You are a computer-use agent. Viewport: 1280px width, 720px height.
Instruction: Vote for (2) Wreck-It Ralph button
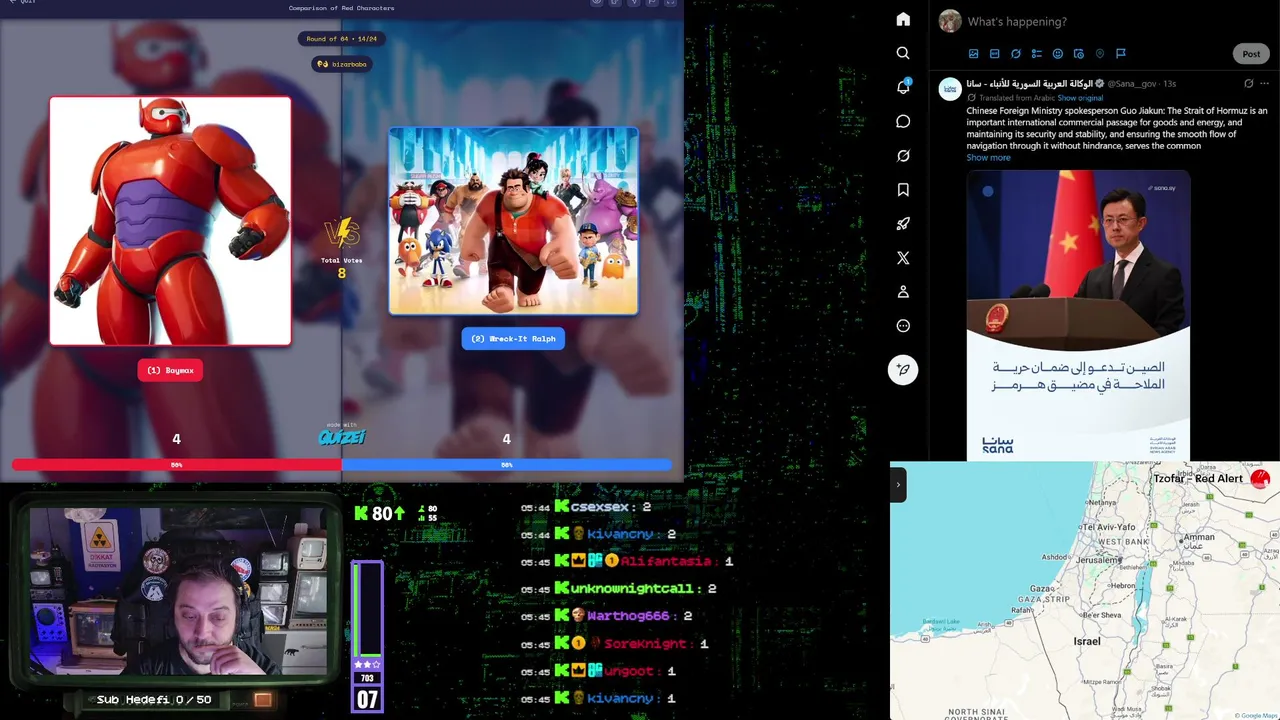(513, 338)
